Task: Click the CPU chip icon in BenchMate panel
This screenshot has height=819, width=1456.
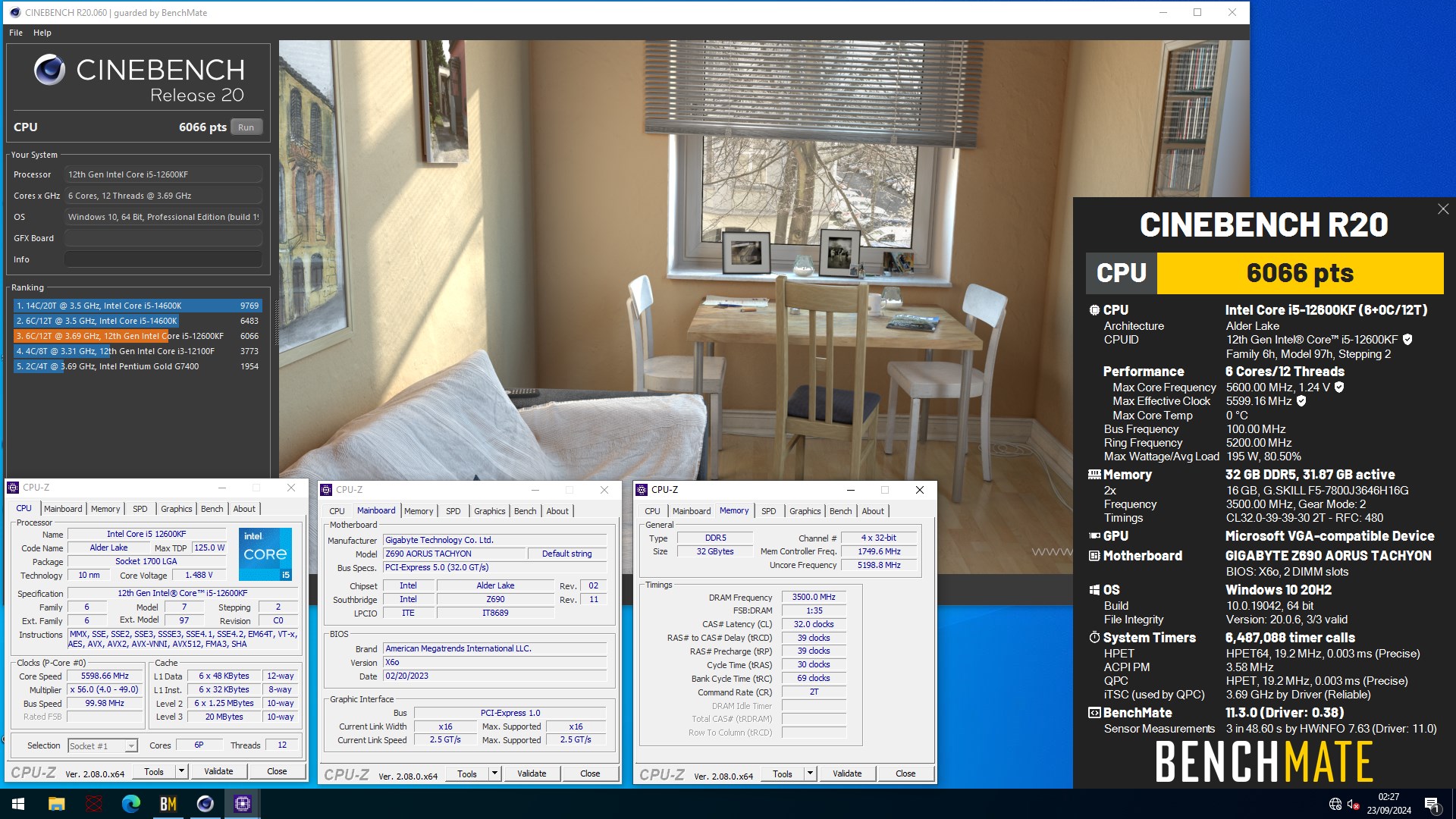Action: [x=1094, y=310]
